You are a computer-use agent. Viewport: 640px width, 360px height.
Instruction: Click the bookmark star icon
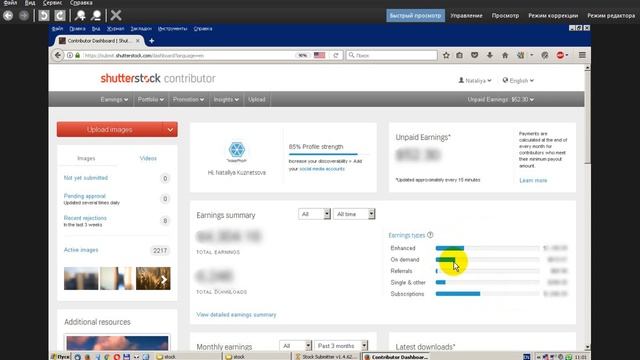click(x=446, y=55)
